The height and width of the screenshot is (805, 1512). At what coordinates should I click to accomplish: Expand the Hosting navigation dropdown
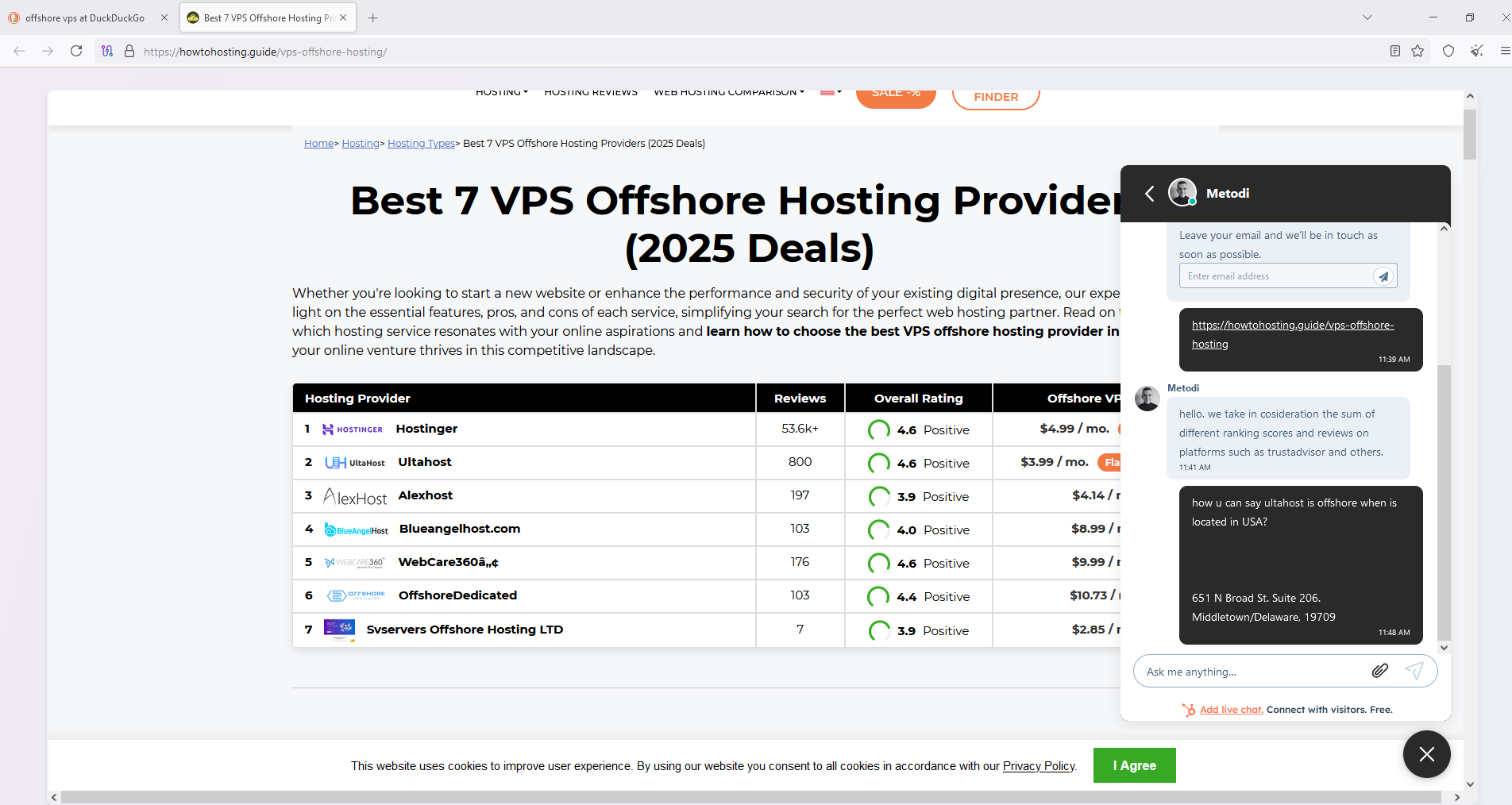(x=501, y=93)
